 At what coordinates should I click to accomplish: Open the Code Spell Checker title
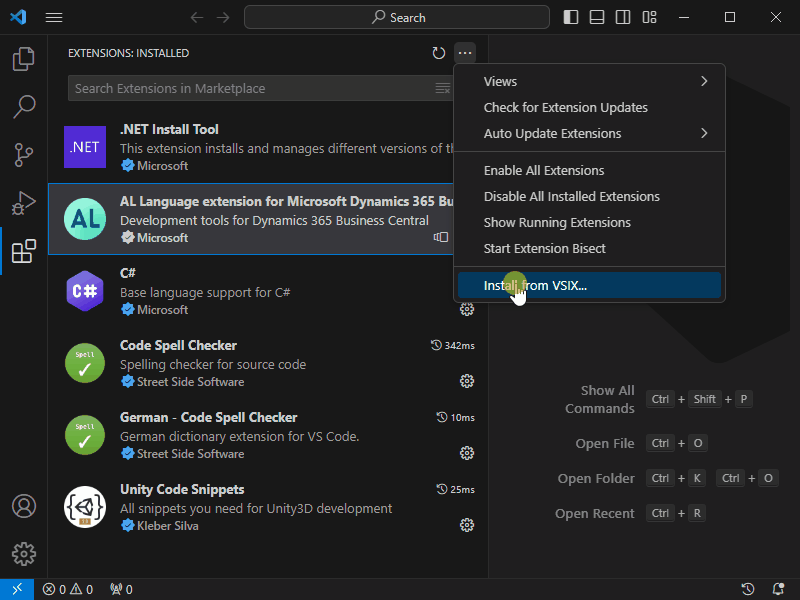point(179,345)
